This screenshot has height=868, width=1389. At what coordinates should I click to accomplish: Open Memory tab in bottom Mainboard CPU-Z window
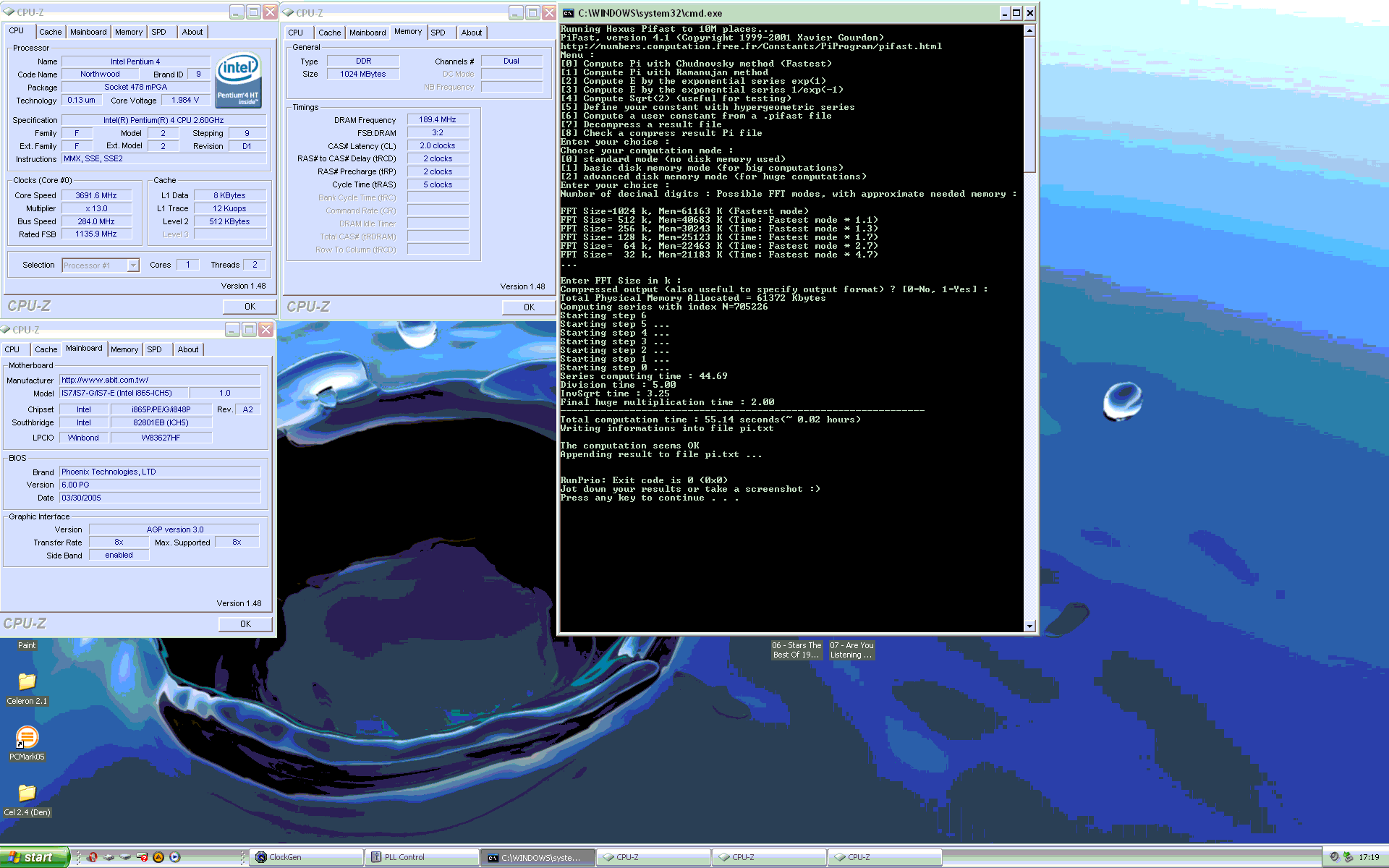pos(124,349)
